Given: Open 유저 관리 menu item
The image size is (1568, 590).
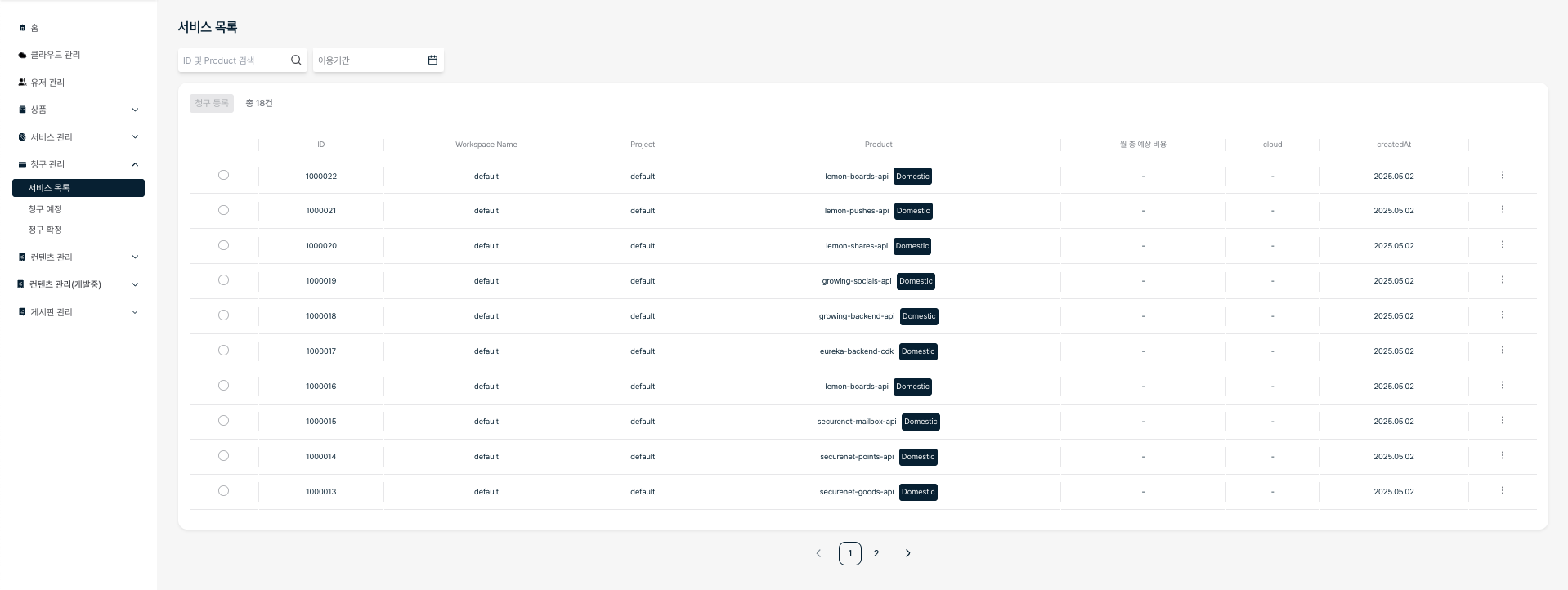Looking at the screenshot, I should [x=47, y=83].
